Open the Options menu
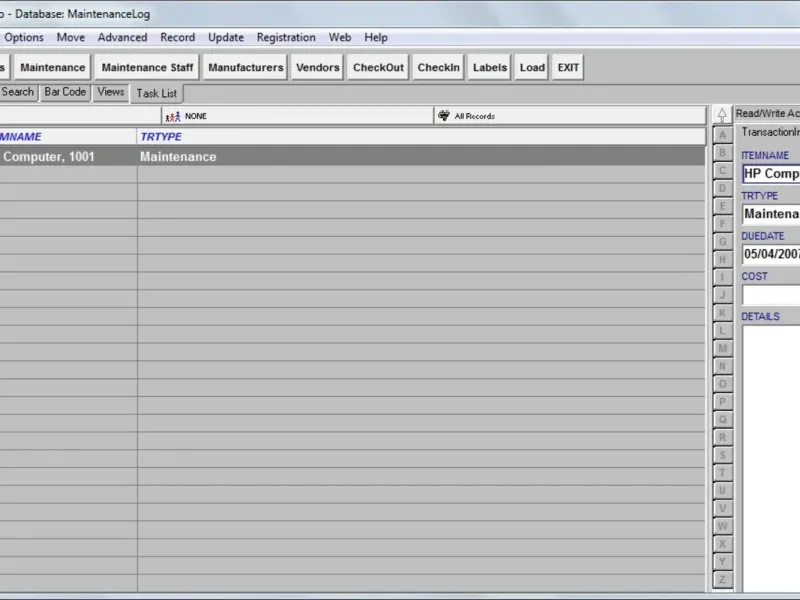The height and width of the screenshot is (600, 800). click(24, 37)
